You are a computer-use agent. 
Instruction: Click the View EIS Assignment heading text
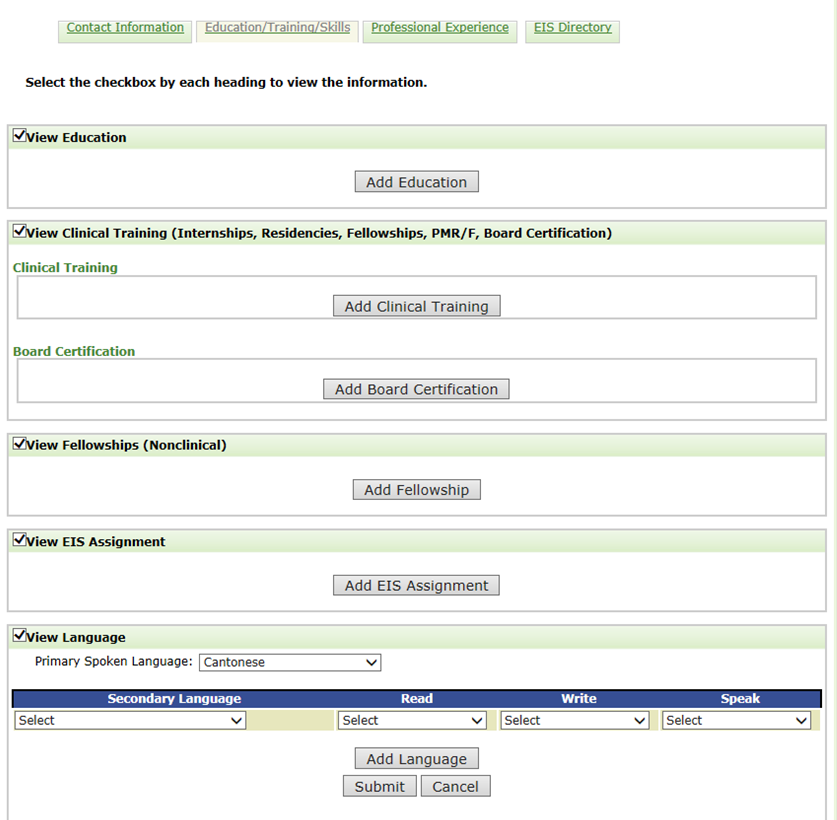96,541
